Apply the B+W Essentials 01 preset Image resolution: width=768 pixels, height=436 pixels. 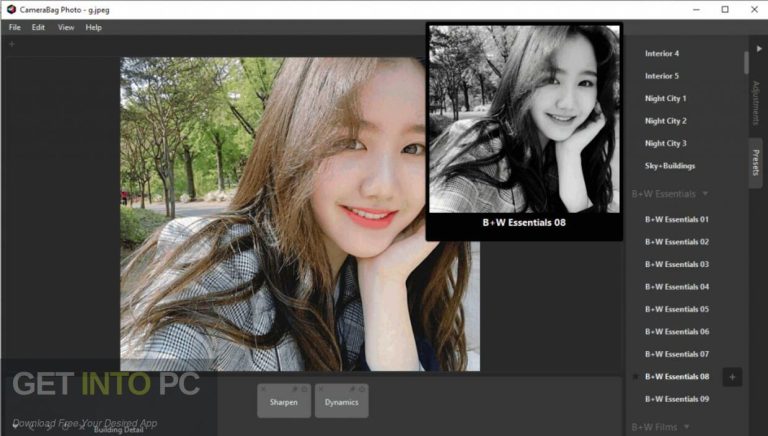coord(677,219)
